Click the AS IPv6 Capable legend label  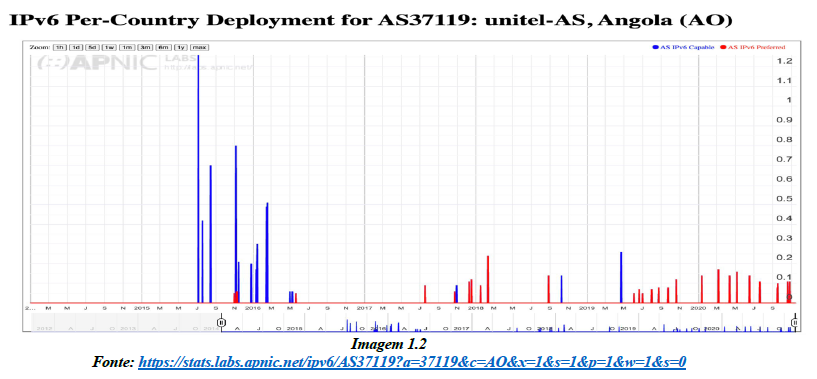[x=687, y=47]
